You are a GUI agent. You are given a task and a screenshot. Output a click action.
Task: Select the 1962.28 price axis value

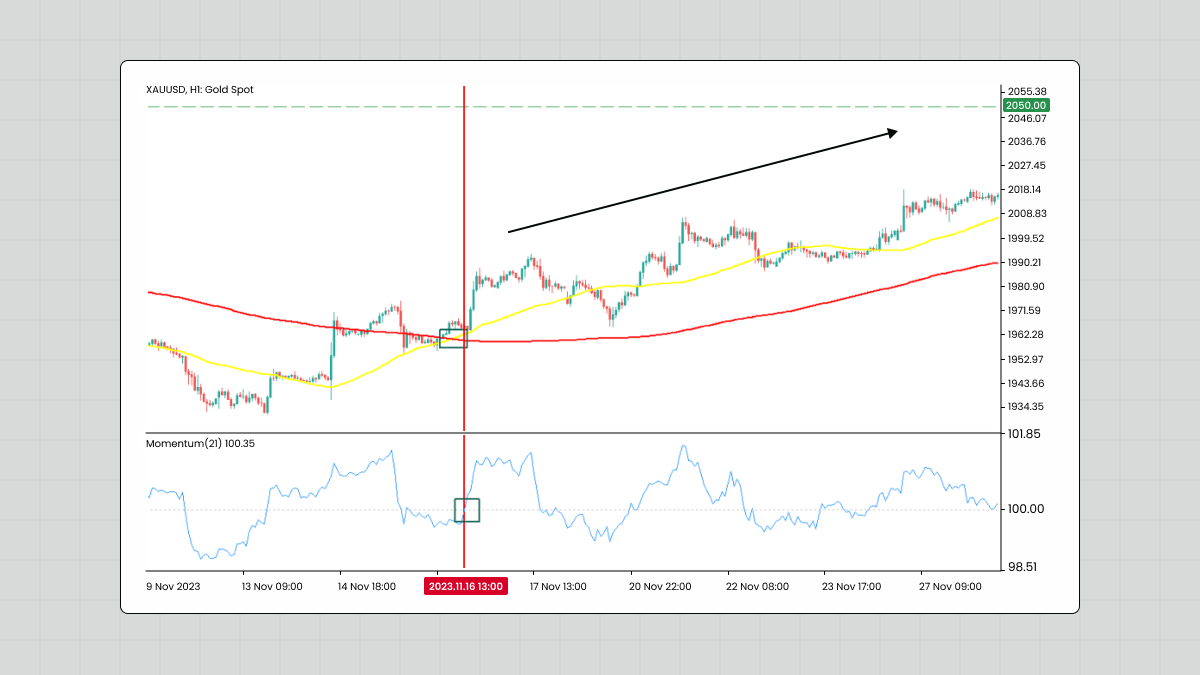pos(1026,335)
